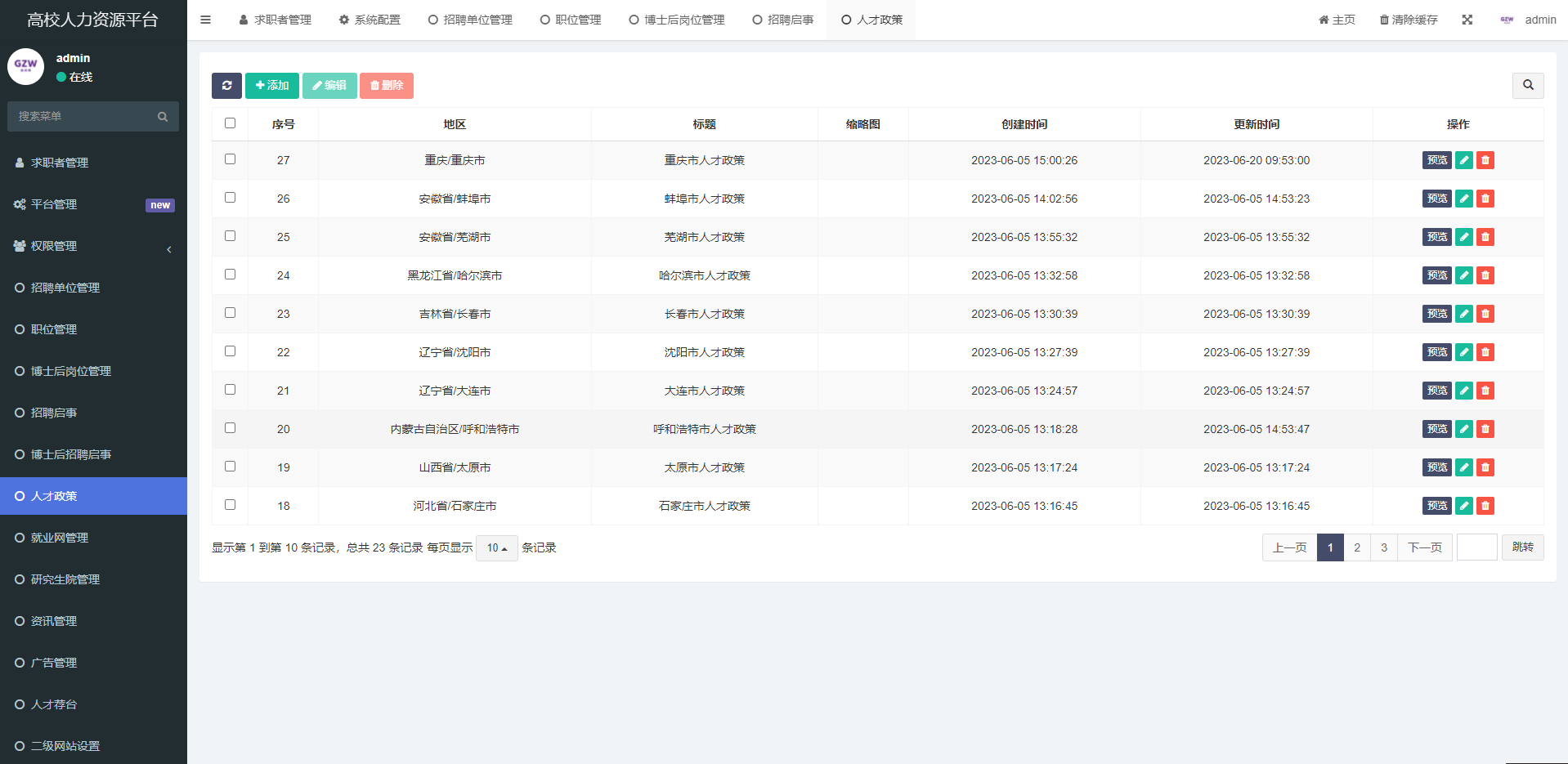Open the admin user dropdown in header
This screenshot has height=764, width=1568.
tap(1528, 20)
